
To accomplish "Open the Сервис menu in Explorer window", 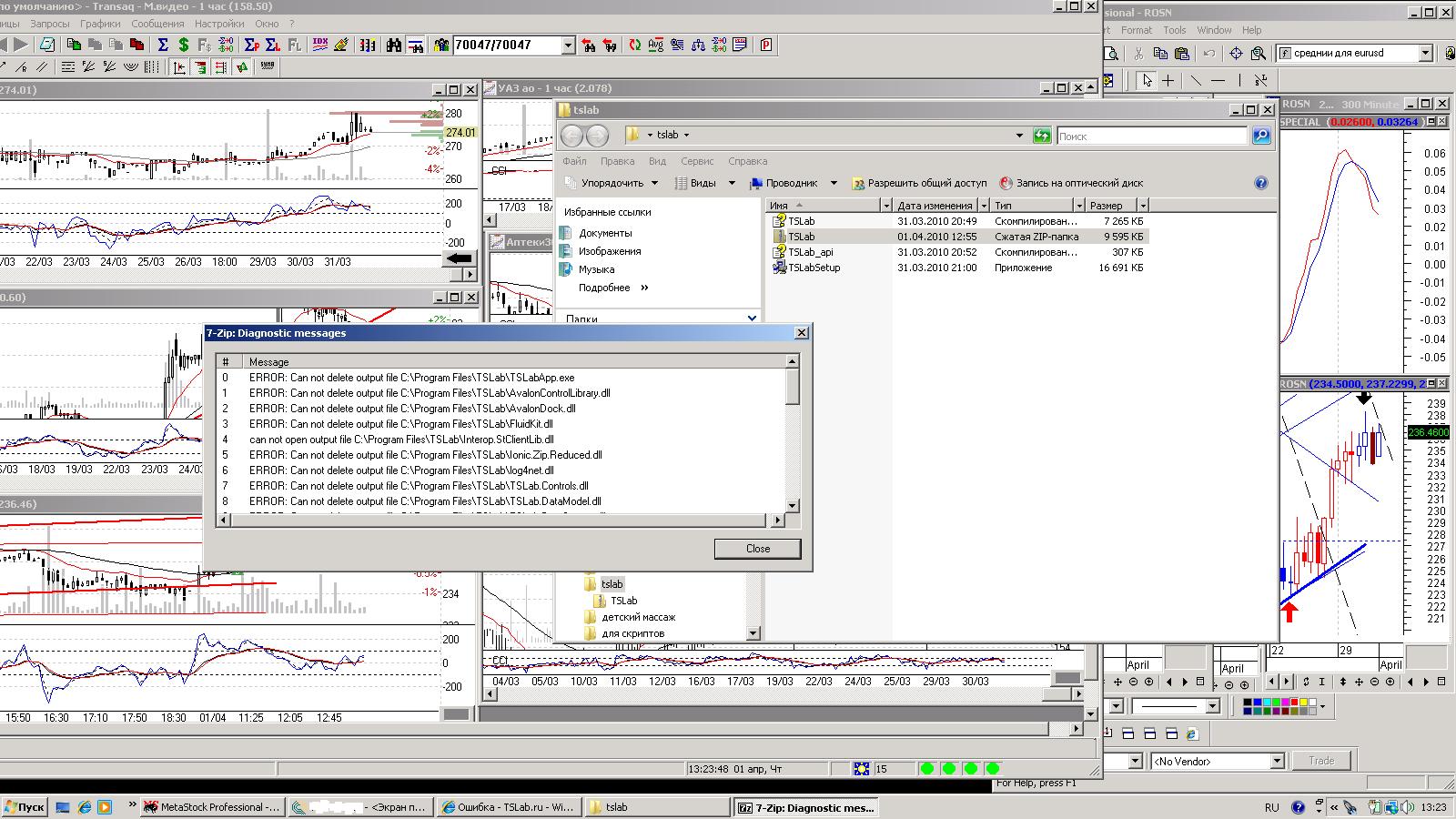I will (x=697, y=161).
